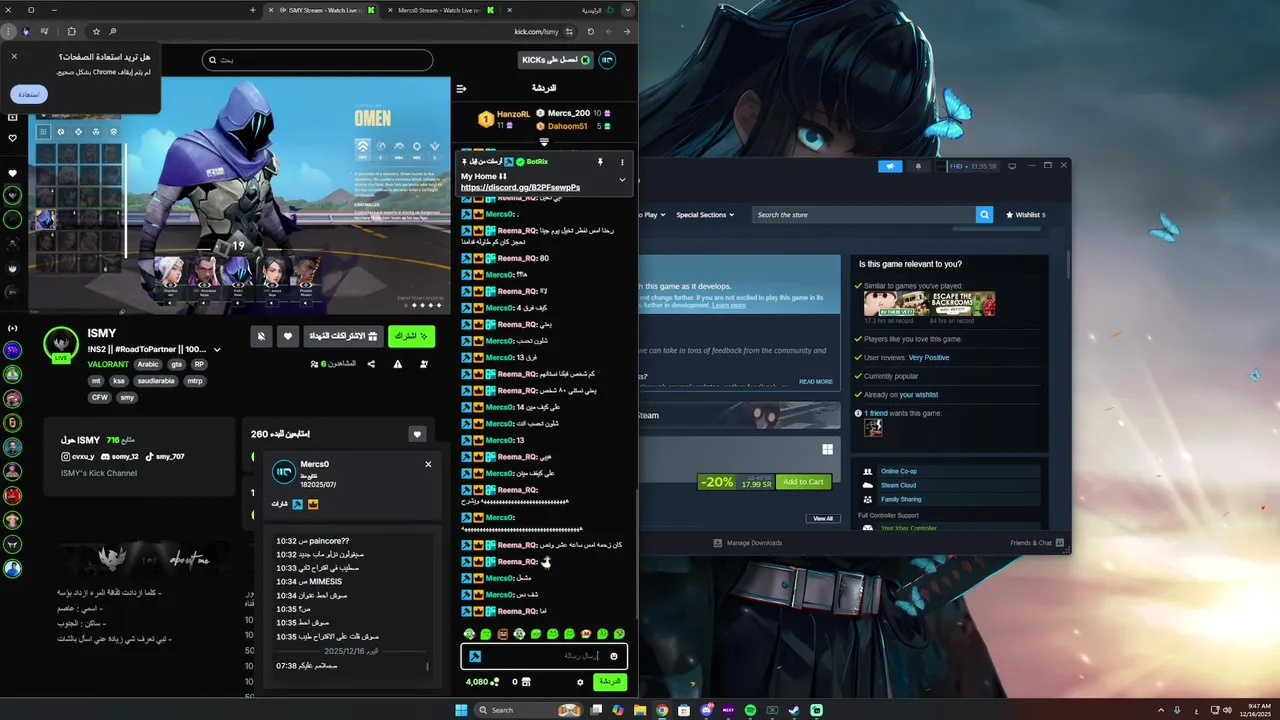Report the stream via warning triangle icon
This screenshot has height=720, width=1280.
point(398,364)
